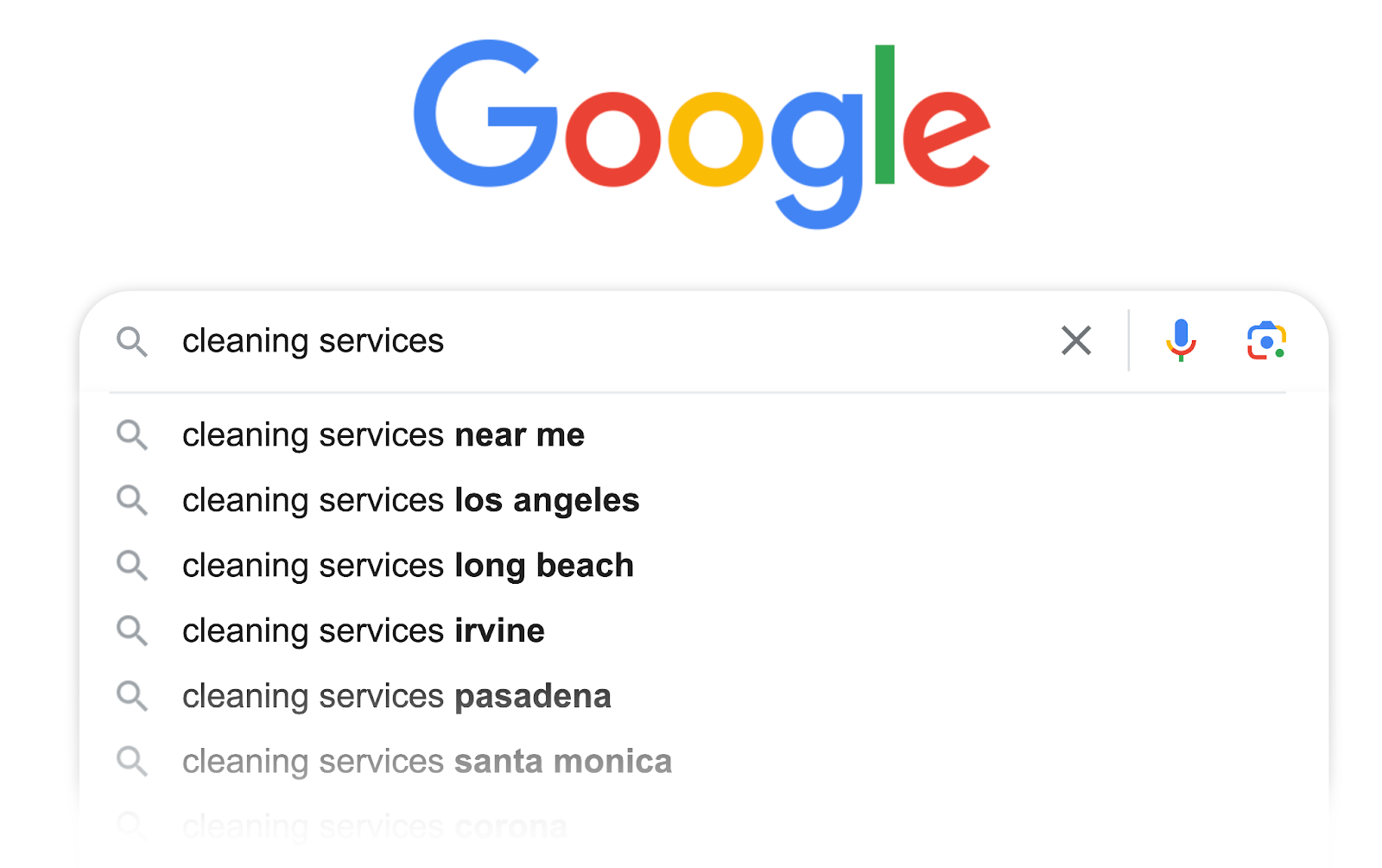The image size is (1382, 868).
Task: Click the magnifier icon beside 'cleaning services near me'
Action: (132, 435)
